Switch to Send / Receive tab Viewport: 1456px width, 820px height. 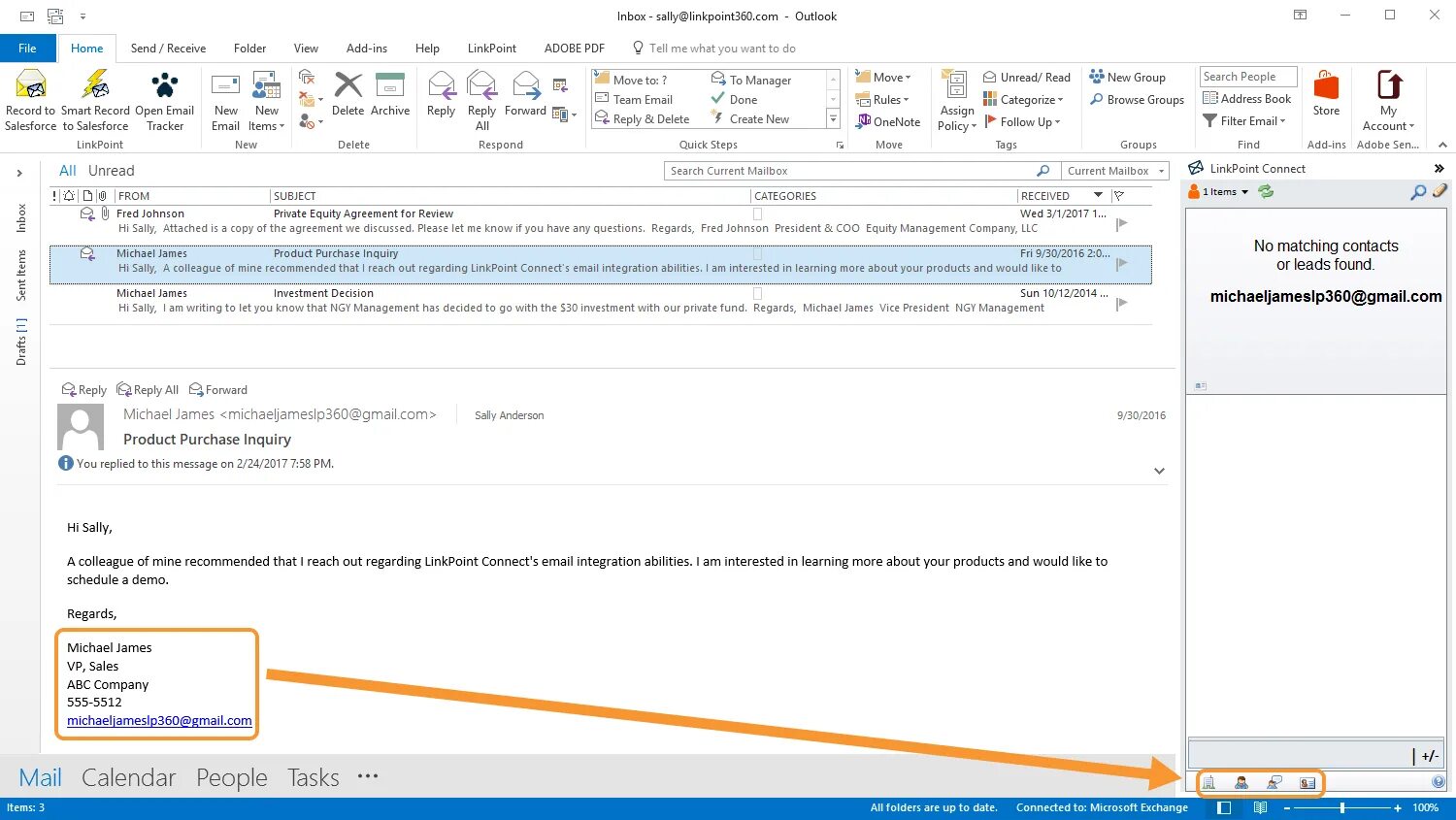169,48
